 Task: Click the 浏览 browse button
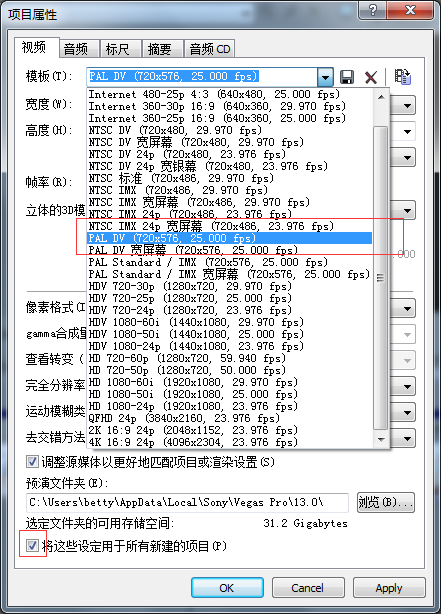pyautogui.click(x=385, y=502)
